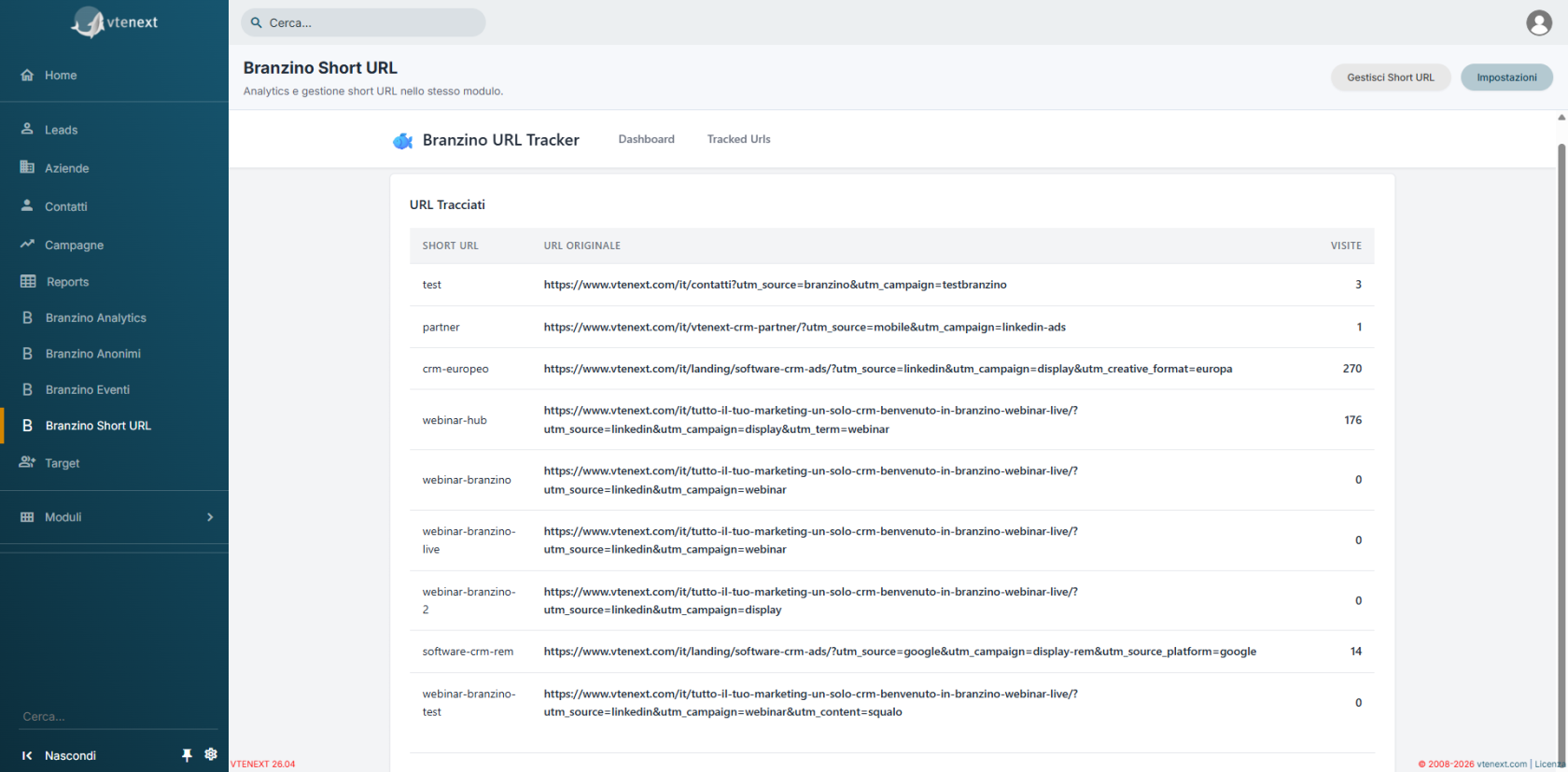
Task: Open Leads via its person icon
Action: 27,129
